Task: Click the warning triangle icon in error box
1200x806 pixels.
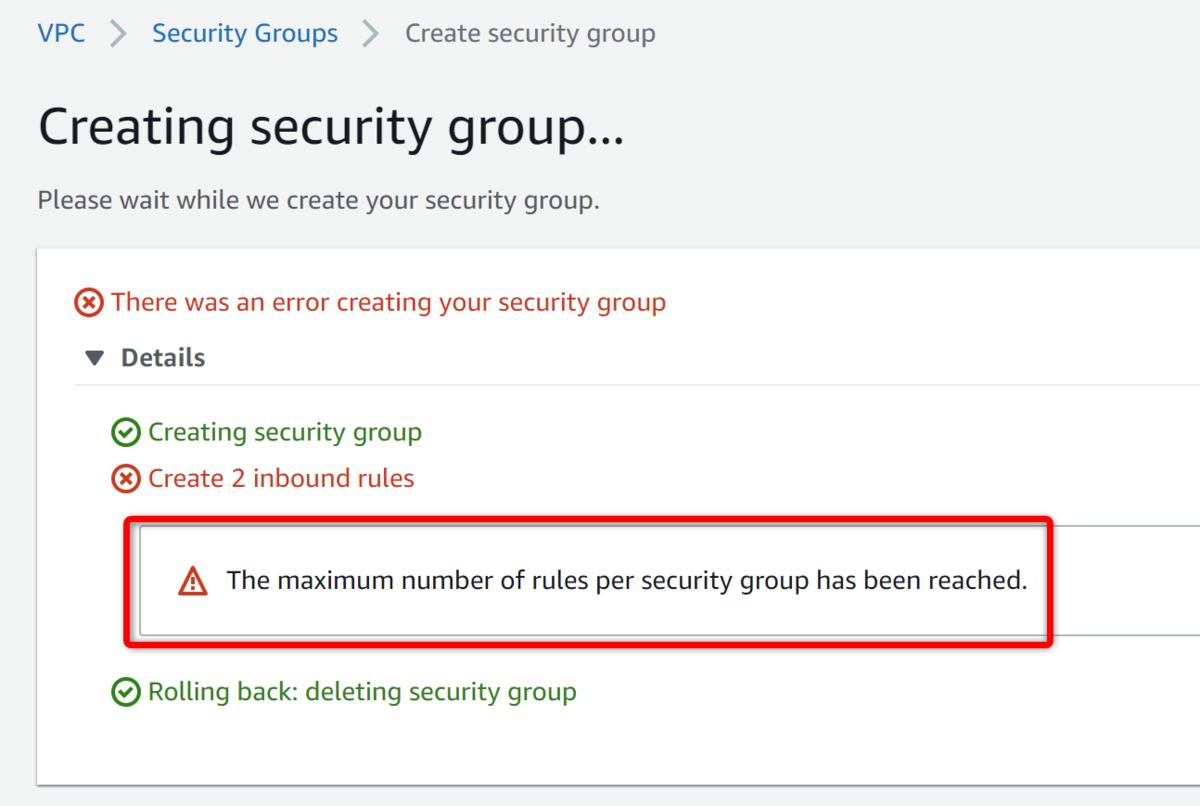Action: (192, 581)
